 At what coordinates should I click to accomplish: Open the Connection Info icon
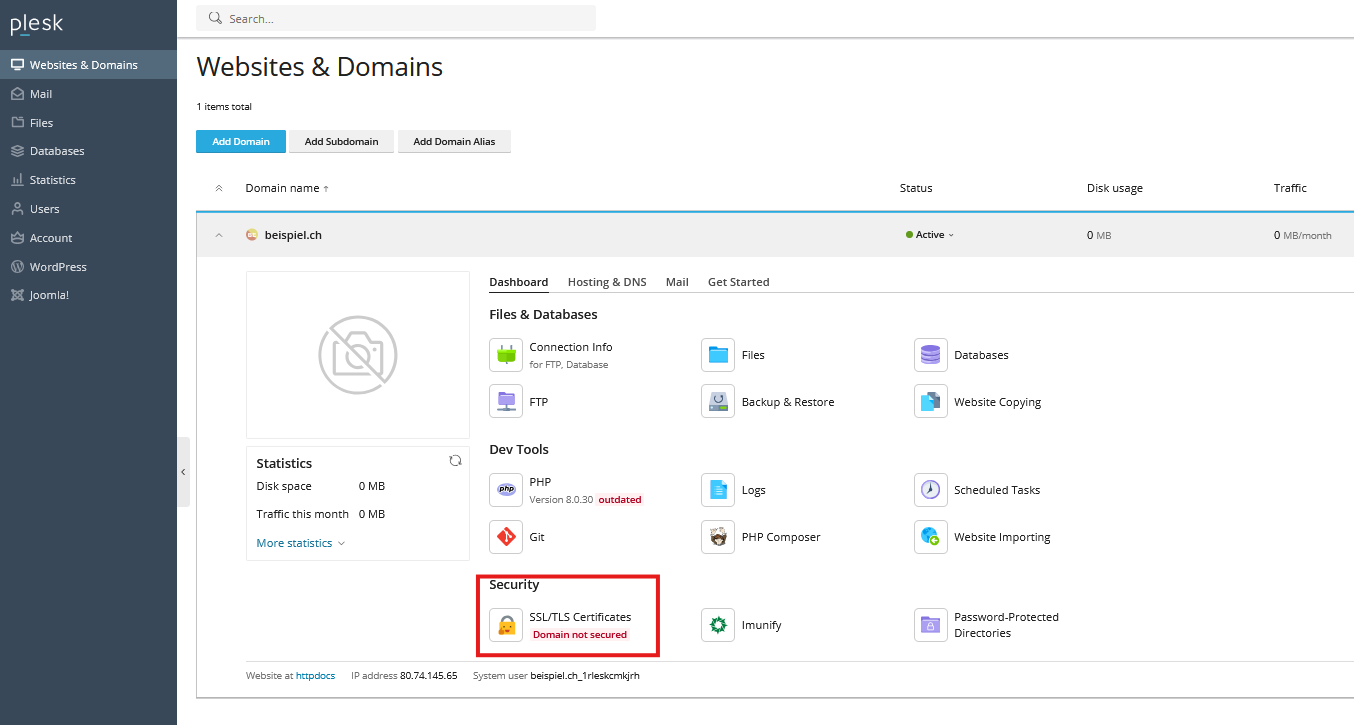pos(506,355)
